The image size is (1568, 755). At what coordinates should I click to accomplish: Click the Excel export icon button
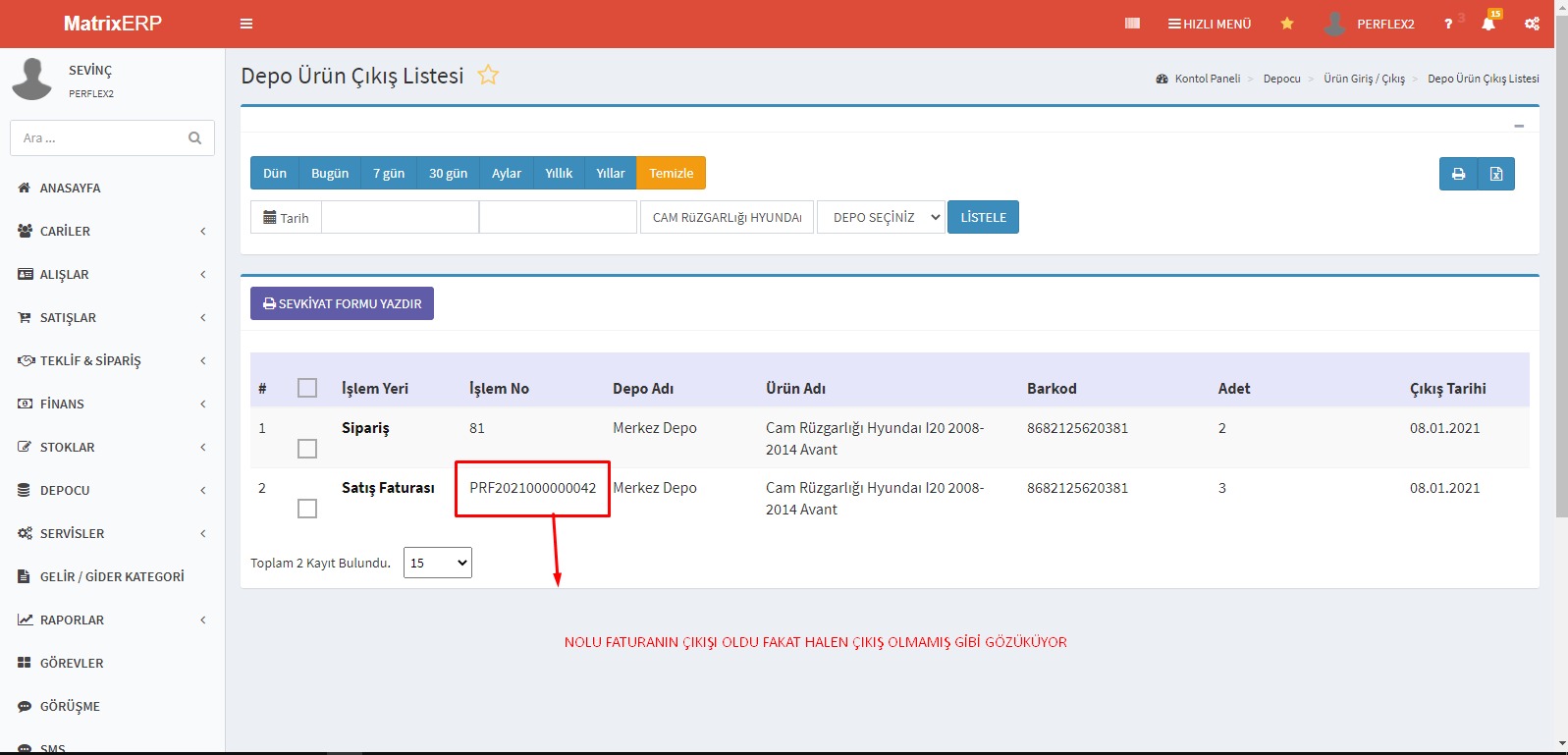point(1496,174)
